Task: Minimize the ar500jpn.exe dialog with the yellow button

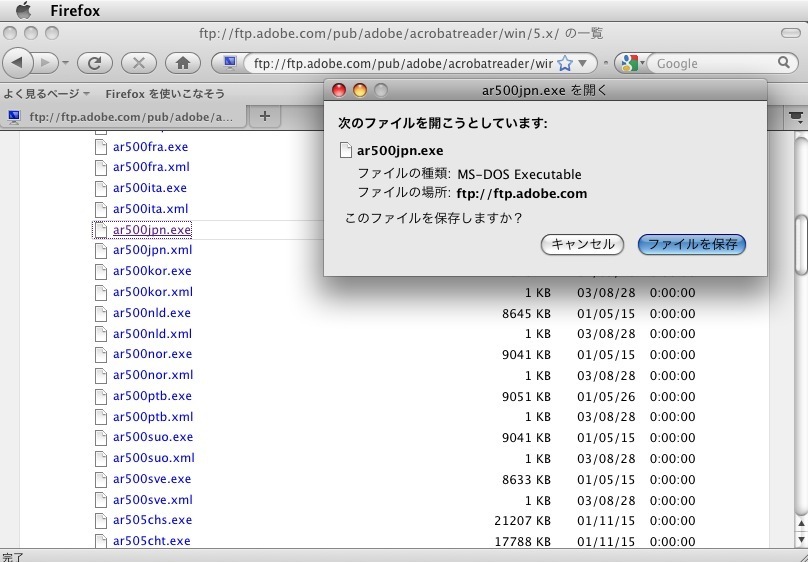Action: point(360,90)
